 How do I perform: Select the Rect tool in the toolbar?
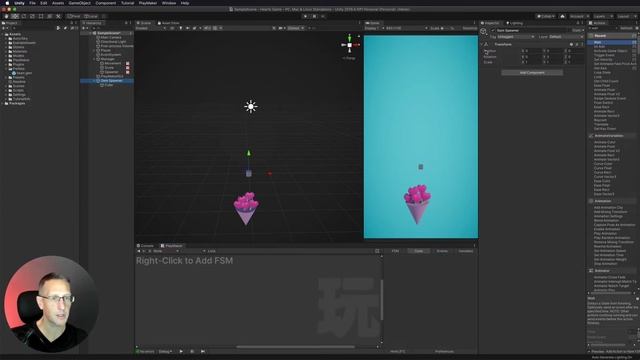tap(41, 16)
